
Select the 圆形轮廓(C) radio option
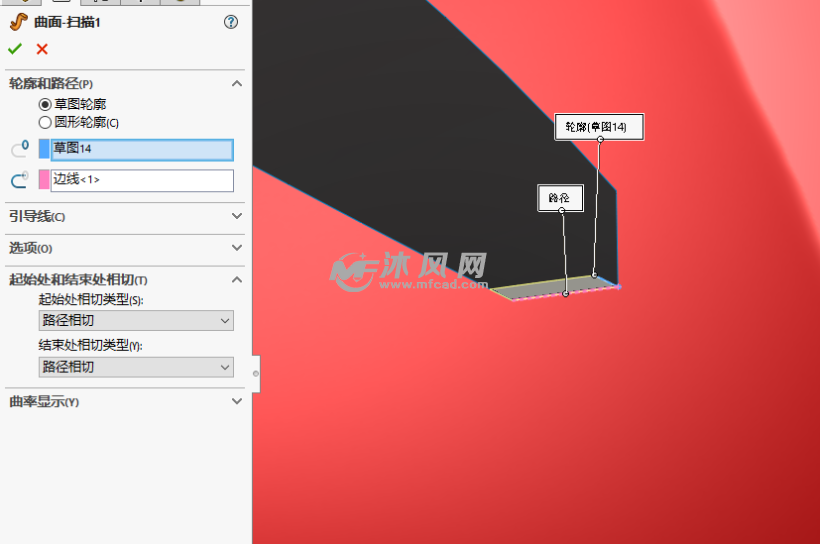click(45, 122)
